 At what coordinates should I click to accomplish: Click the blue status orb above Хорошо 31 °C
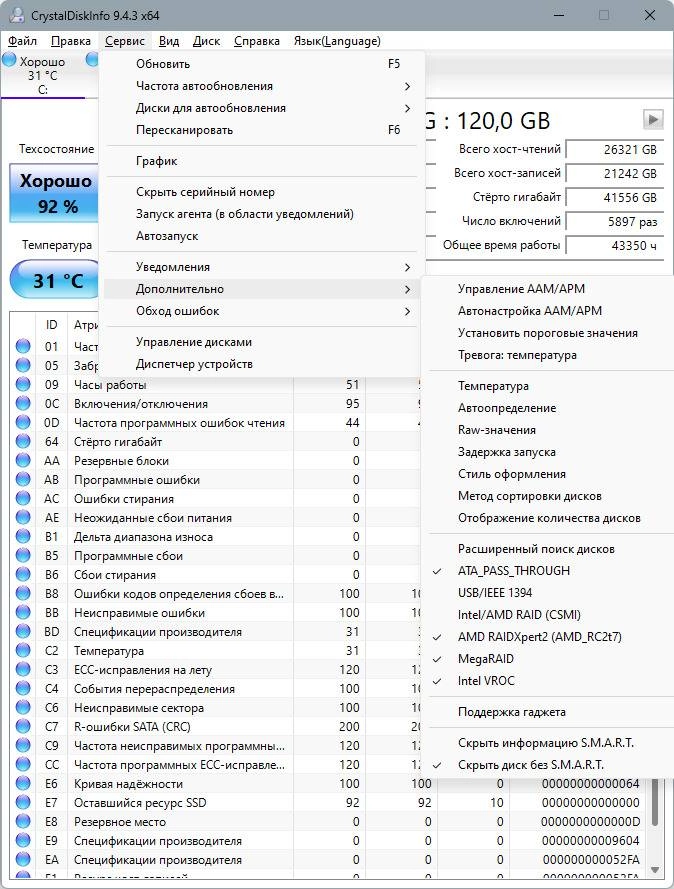9,60
